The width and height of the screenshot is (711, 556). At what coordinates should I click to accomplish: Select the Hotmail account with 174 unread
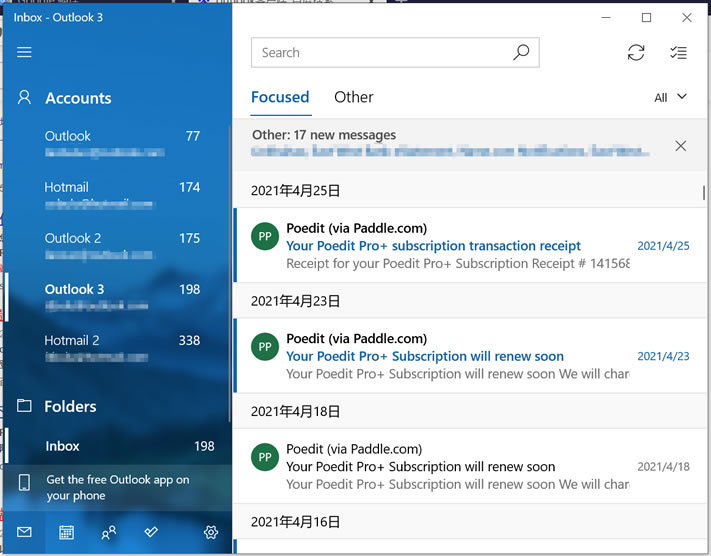(x=117, y=195)
